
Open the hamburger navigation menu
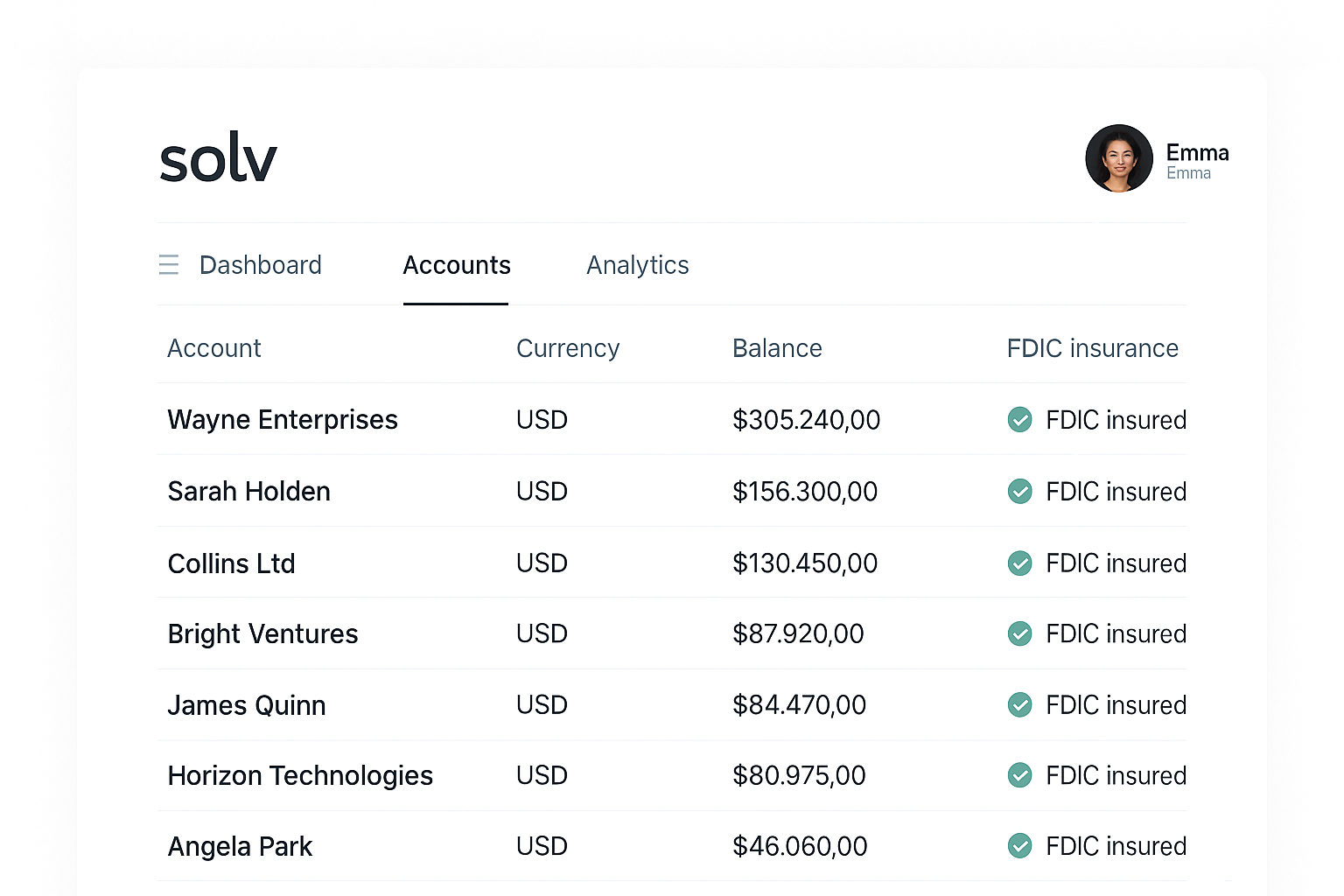(x=169, y=264)
